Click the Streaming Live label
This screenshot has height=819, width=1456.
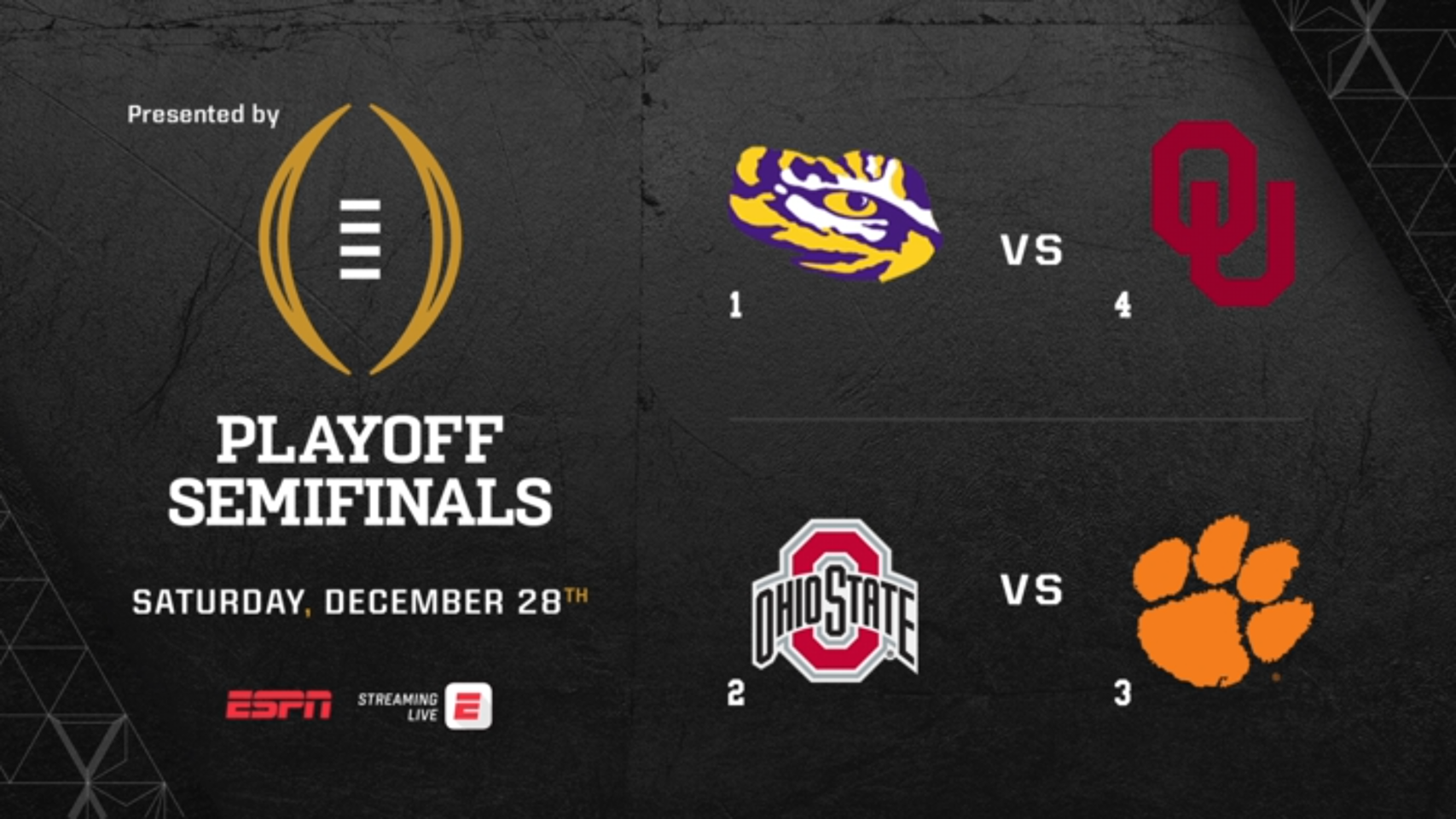point(397,706)
